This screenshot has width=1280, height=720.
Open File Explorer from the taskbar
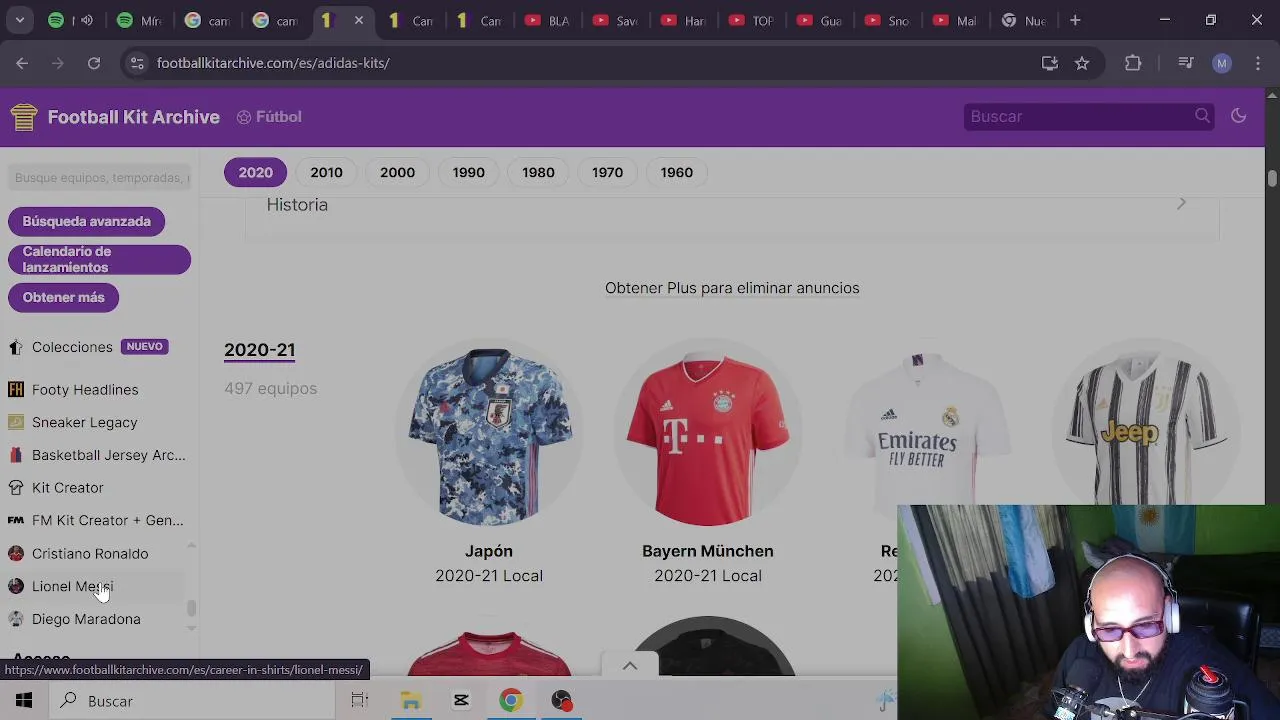pos(411,701)
